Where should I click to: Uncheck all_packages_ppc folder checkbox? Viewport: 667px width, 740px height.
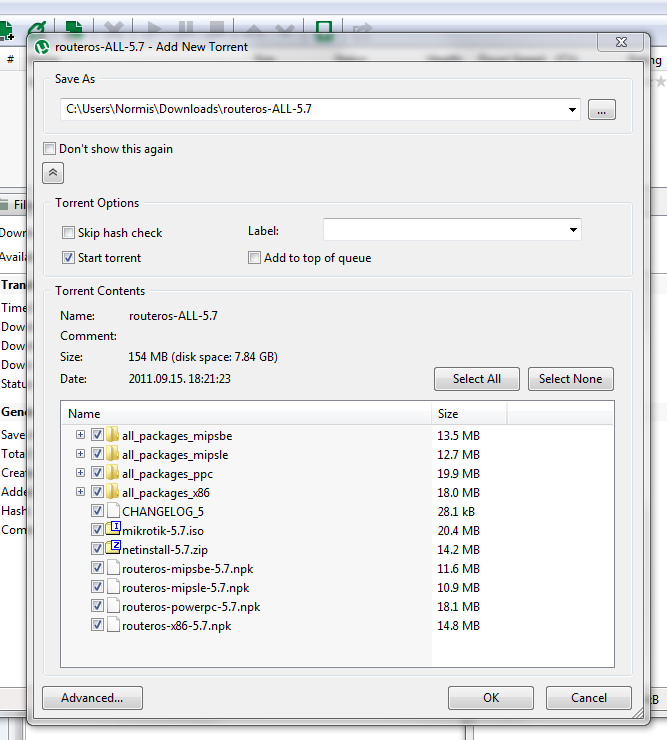[97, 472]
